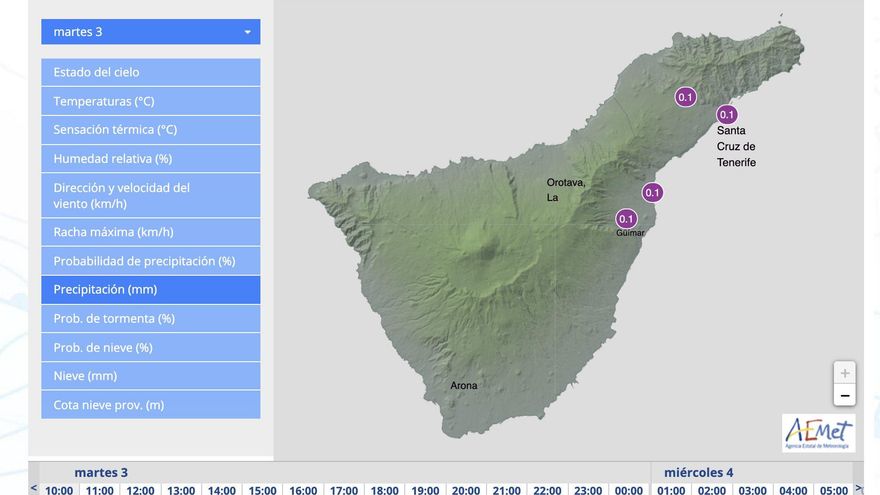The image size is (880, 495).
Task: Select 13:00 on the timeline
Action: pyautogui.click(x=181, y=490)
